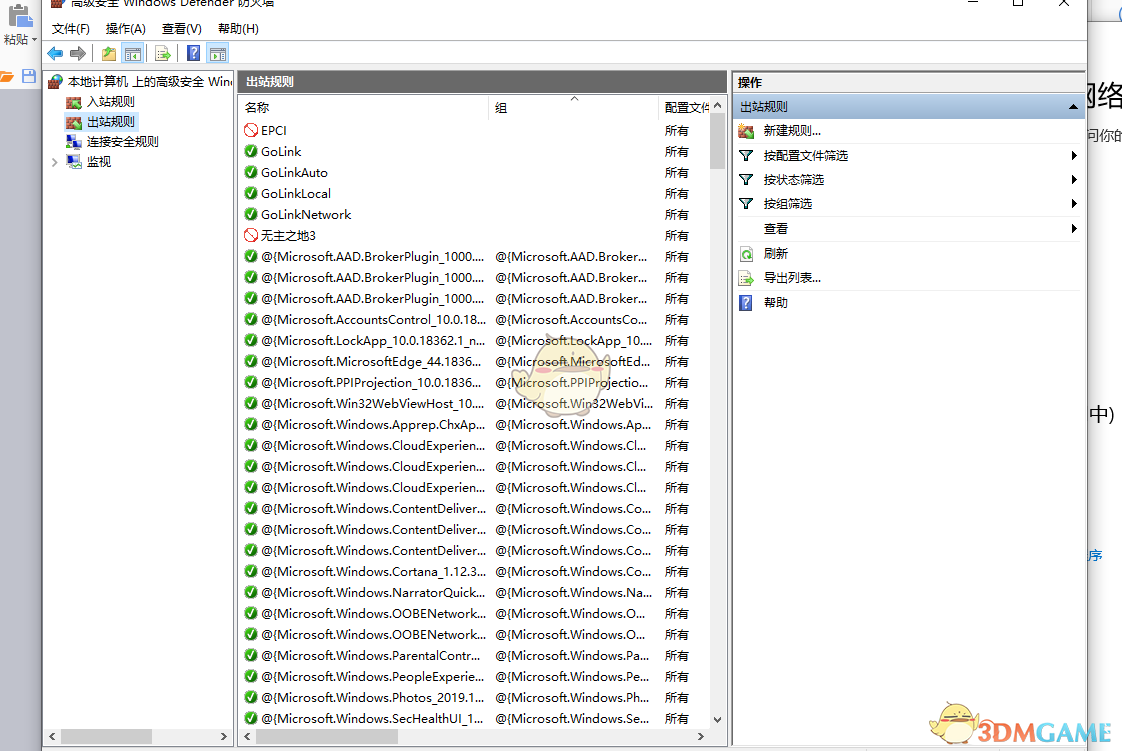Click the rule list scroll up arrow
This screenshot has width=1122, height=751.
pos(718,105)
